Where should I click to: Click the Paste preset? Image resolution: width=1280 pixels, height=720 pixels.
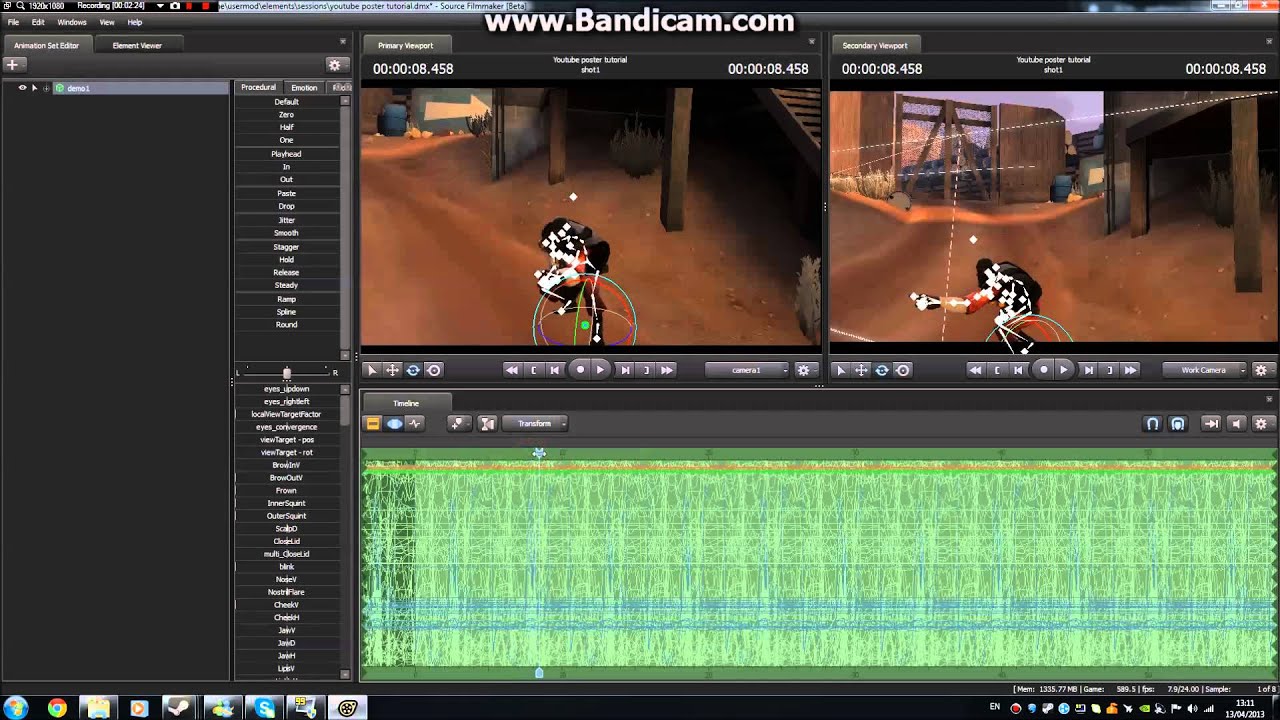(x=287, y=193)
